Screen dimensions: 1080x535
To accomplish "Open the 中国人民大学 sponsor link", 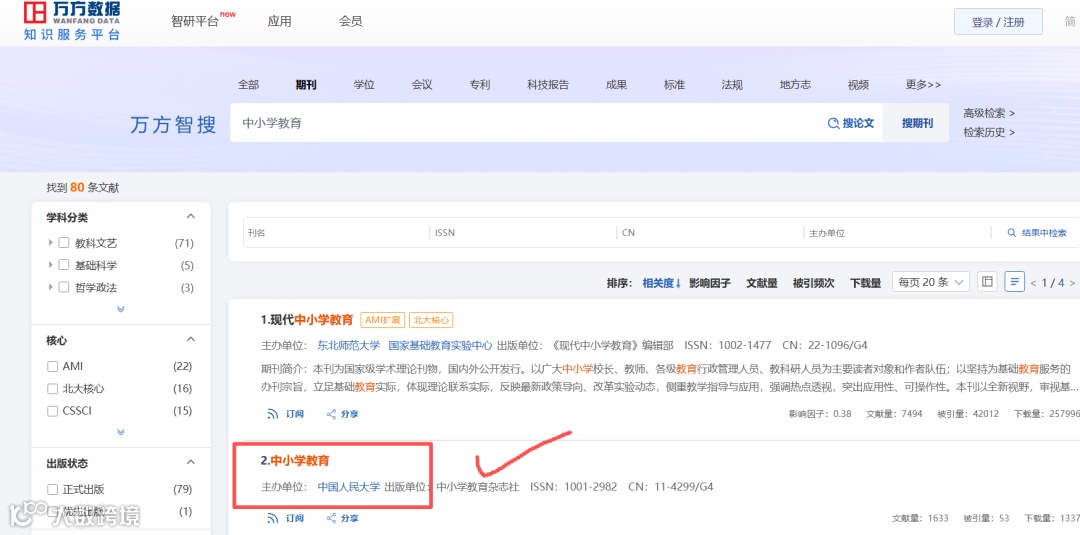I will (x=349, y=487).
